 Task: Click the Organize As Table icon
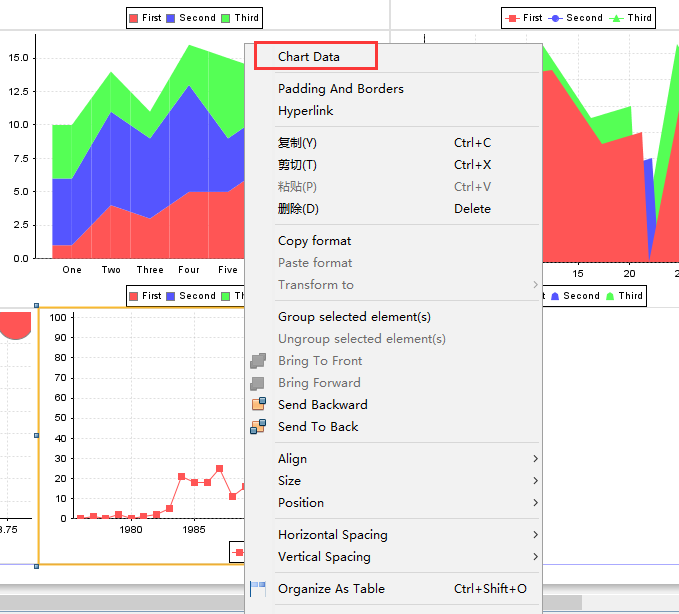pos(258,589)
